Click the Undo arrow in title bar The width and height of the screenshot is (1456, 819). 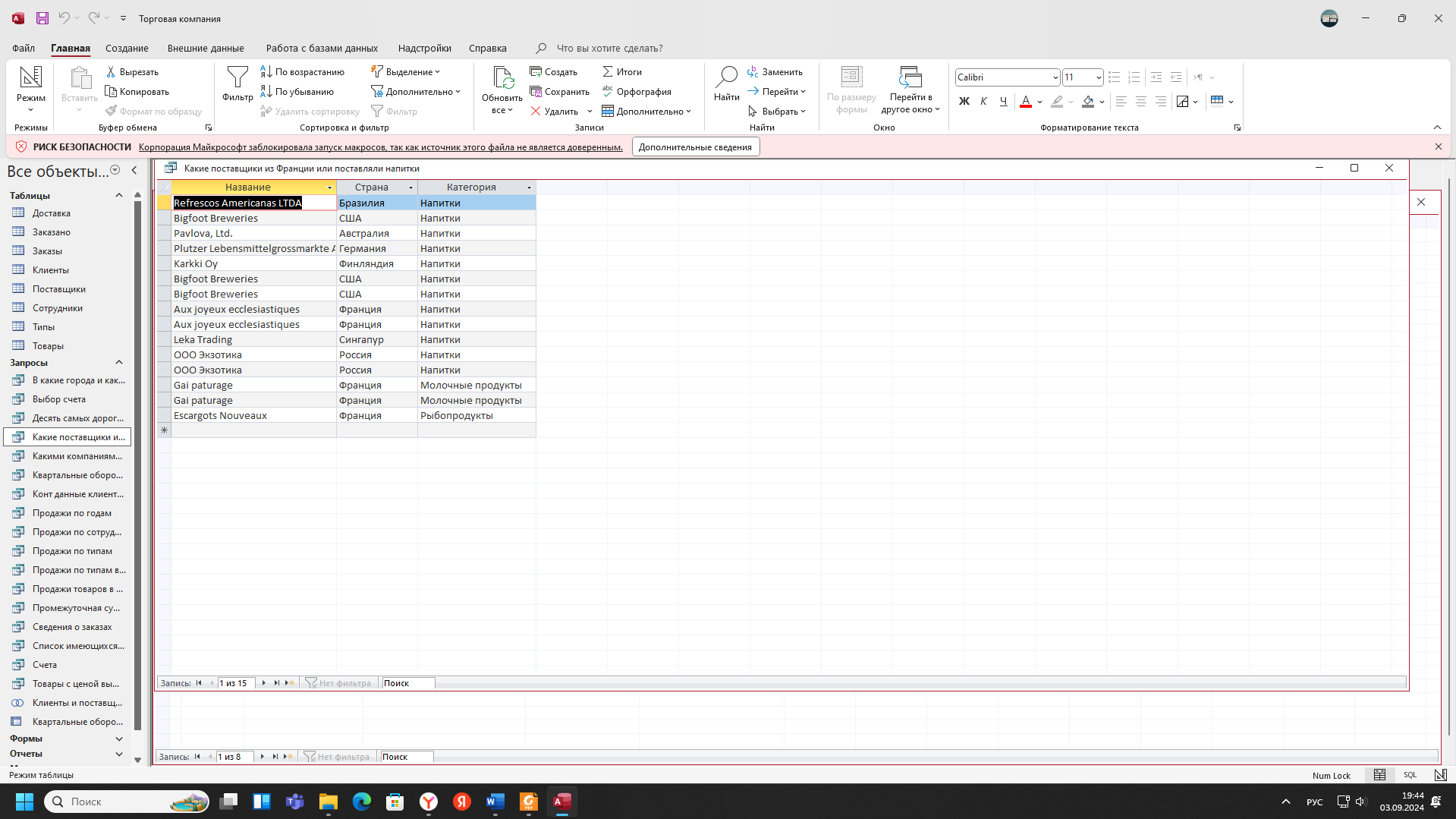click(x=64, y=18)
